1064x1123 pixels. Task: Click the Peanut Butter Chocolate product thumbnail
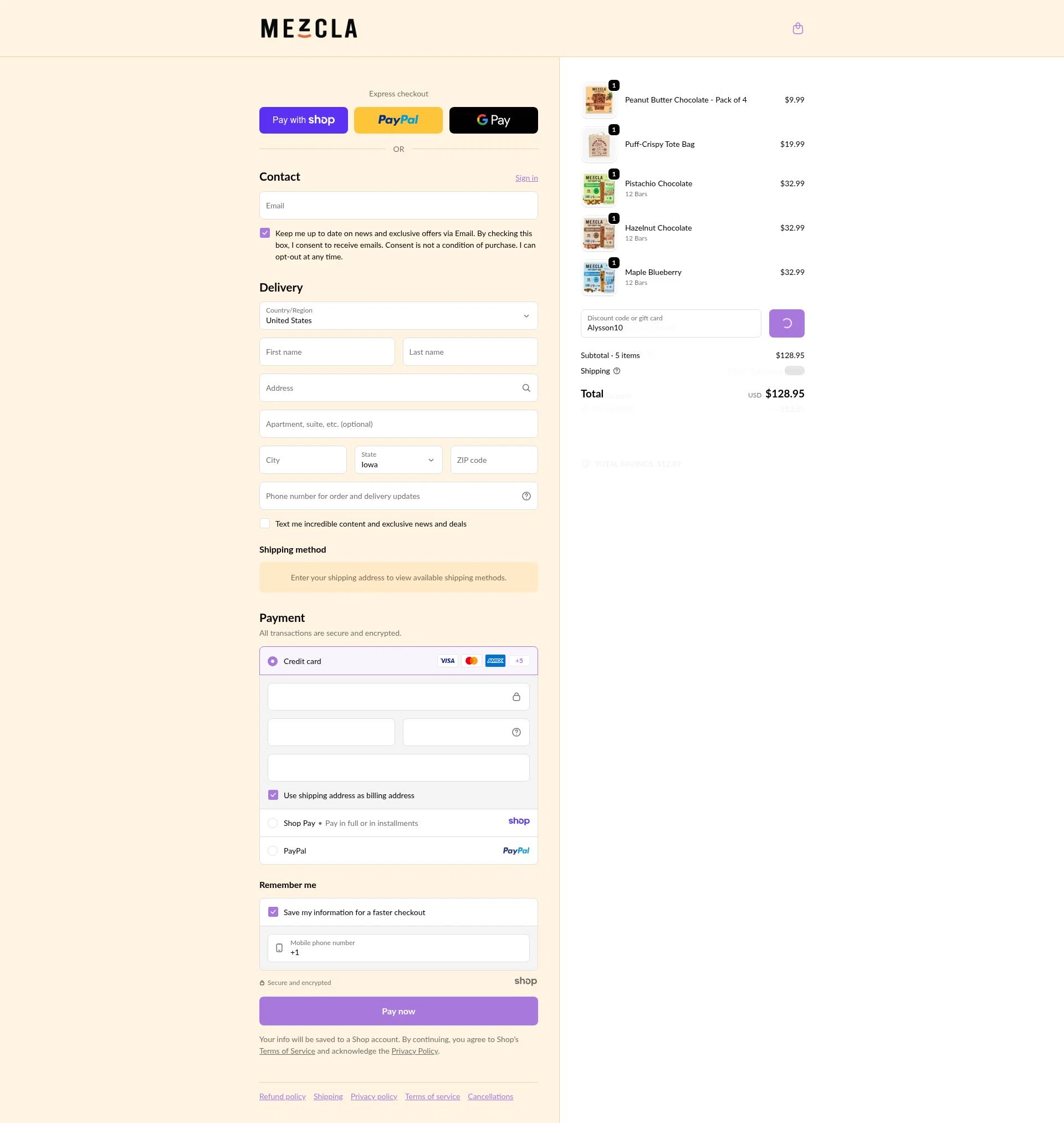[598, 100]
